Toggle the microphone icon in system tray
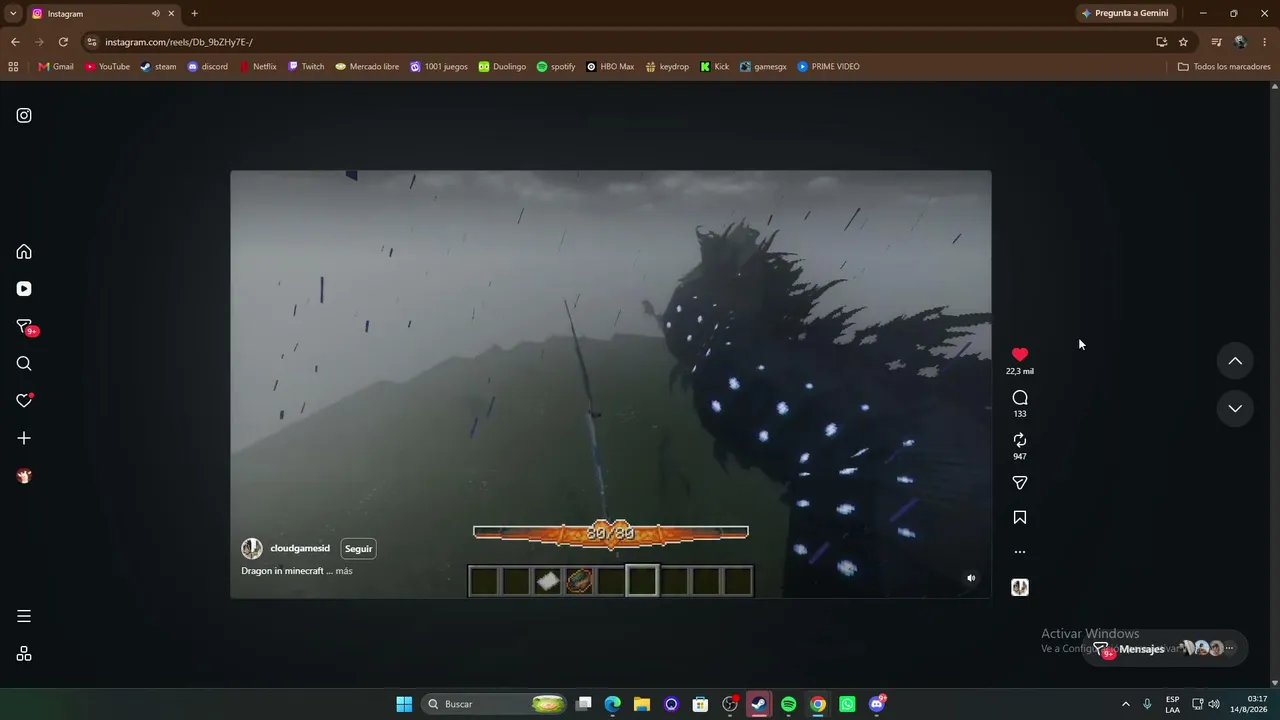This screenshot has height=720, width=1280. tap(1147, 704)
